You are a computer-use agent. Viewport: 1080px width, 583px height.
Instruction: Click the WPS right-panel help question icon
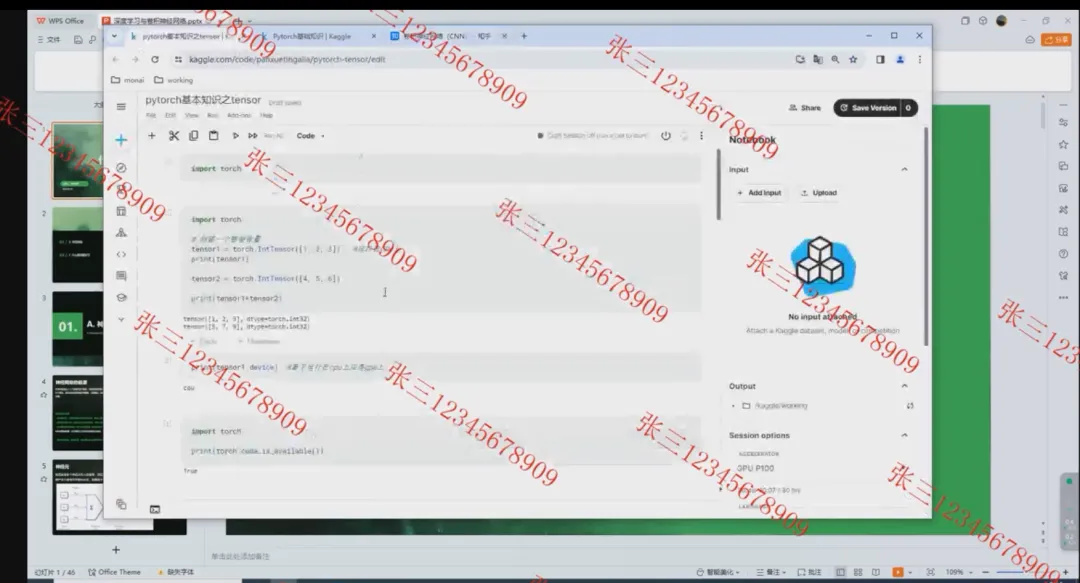click(1063, 254)
